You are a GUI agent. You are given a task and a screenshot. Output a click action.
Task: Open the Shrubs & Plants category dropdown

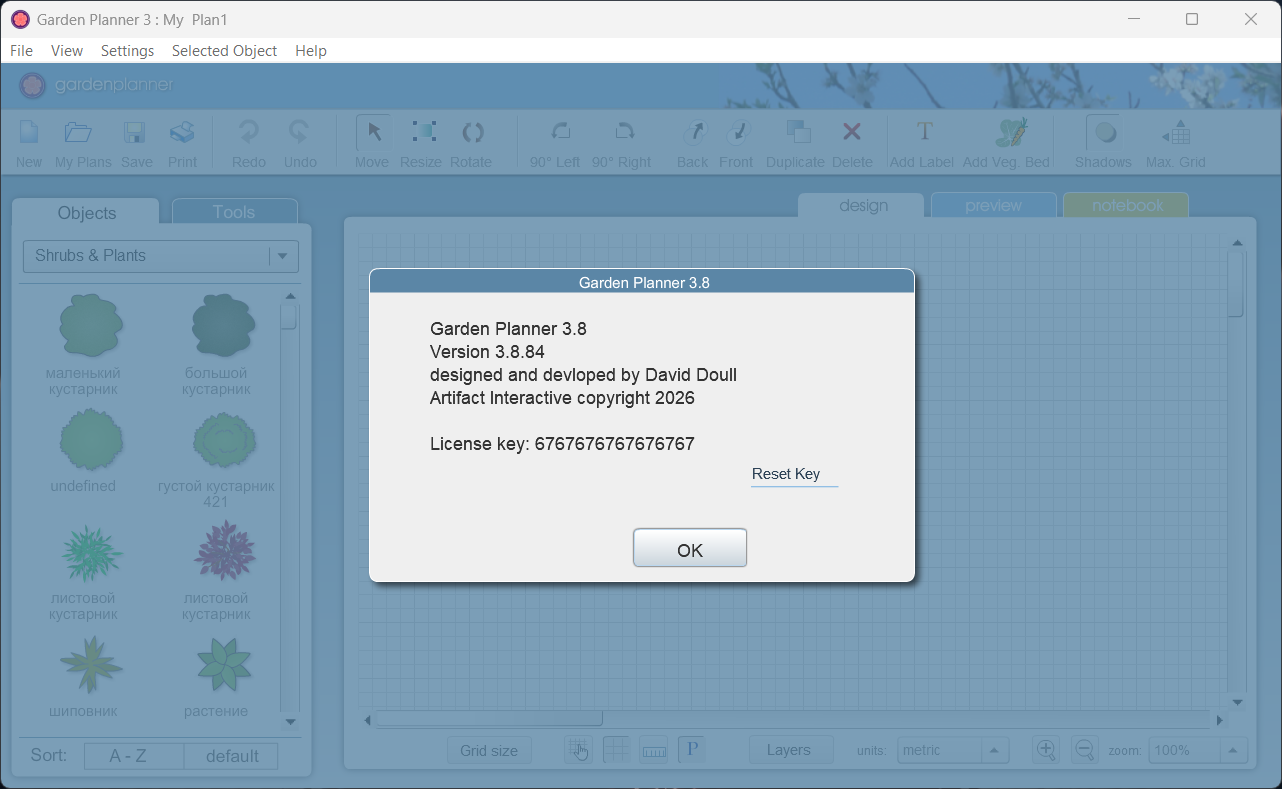[x=161, y=256]
